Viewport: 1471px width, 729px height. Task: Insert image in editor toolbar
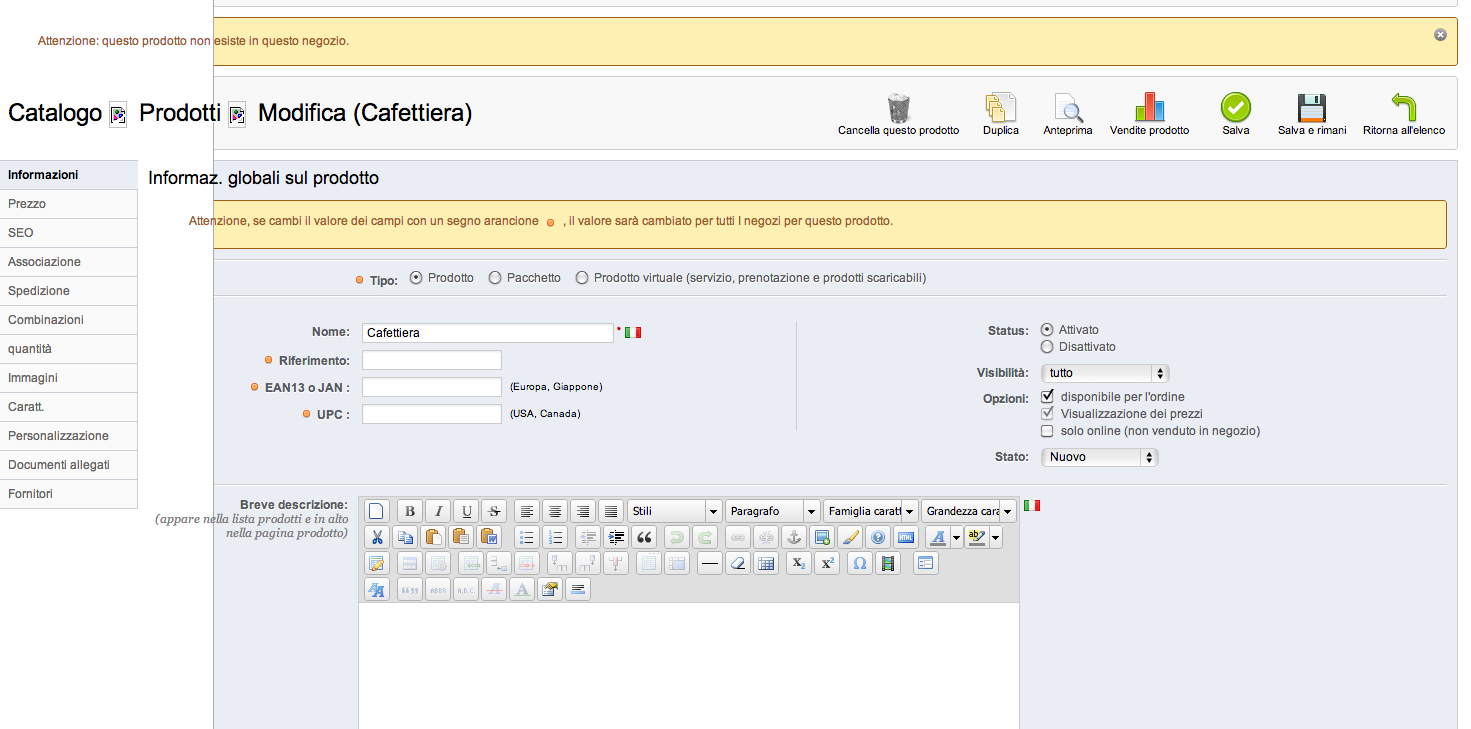coord(821,537)
